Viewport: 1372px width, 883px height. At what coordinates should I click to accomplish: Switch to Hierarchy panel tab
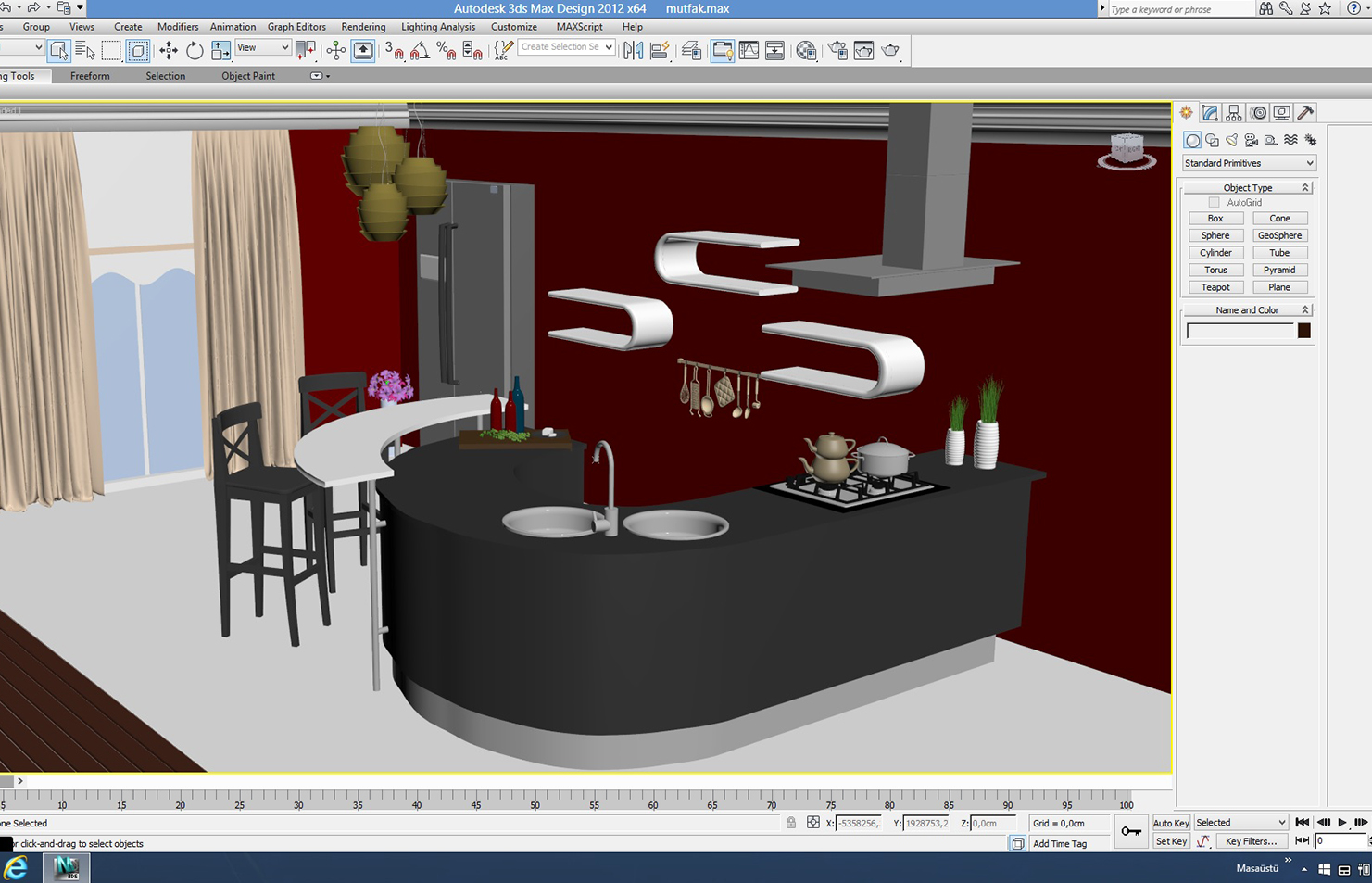[1234, 113]
